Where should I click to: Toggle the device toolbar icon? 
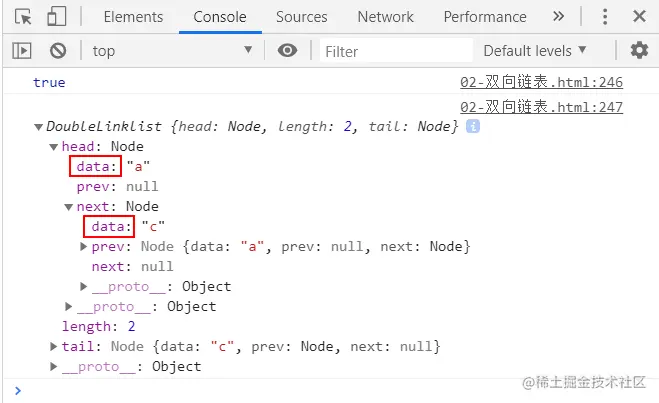pyautogui.click(x=56, y=17)
